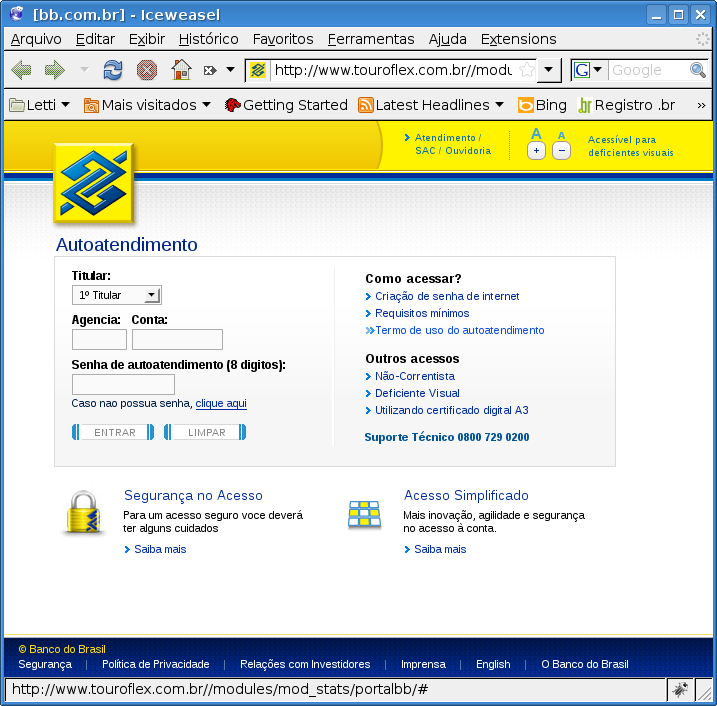
Task: Click the status bar bug icon
Action: [x=679, y=689]
